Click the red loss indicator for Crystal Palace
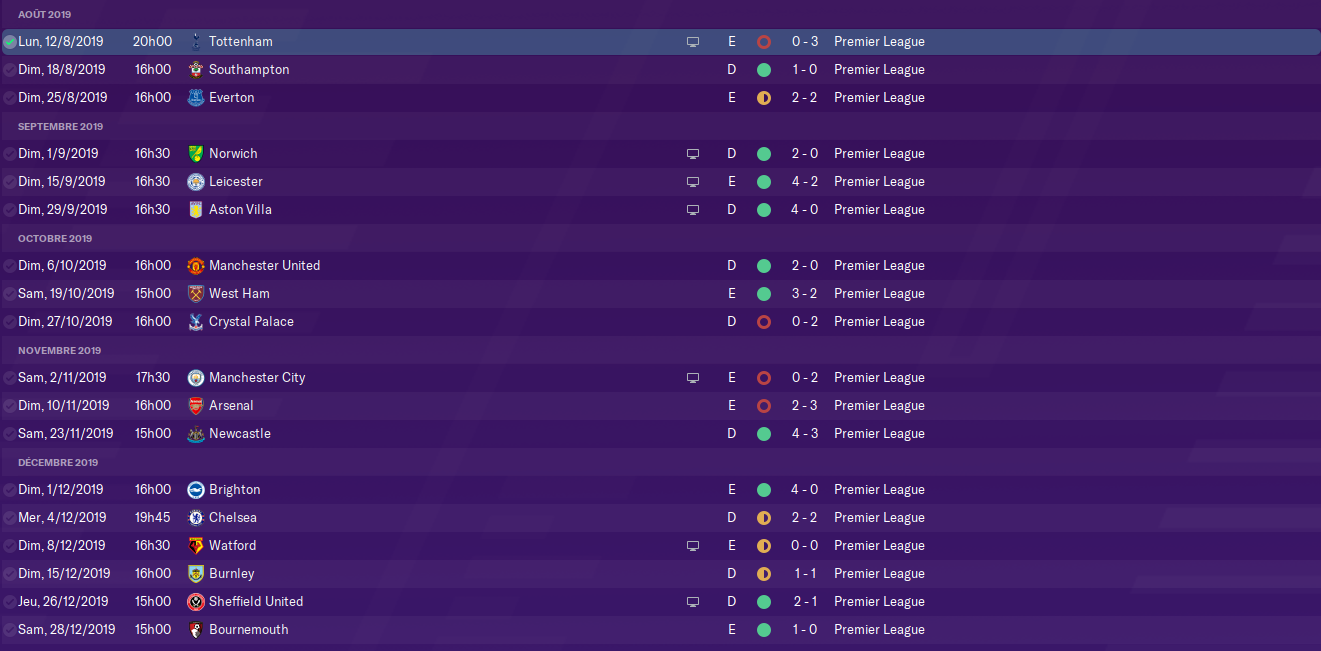Viewport: 1321px width, 651px height. pos(764,322)
